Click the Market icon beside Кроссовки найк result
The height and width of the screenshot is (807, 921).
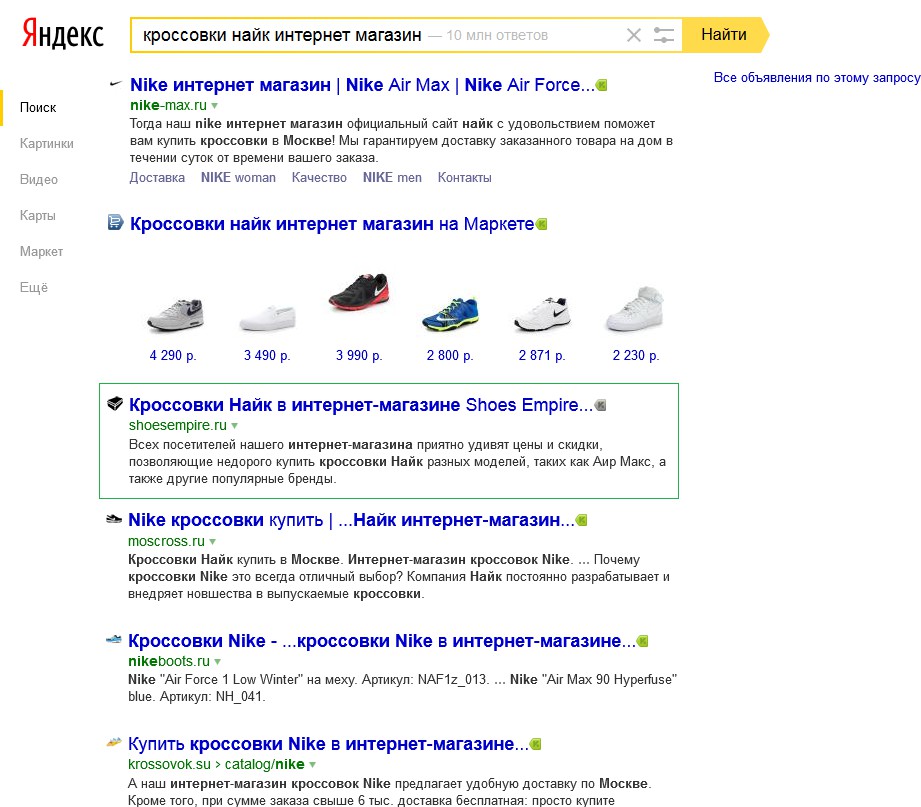116,223
